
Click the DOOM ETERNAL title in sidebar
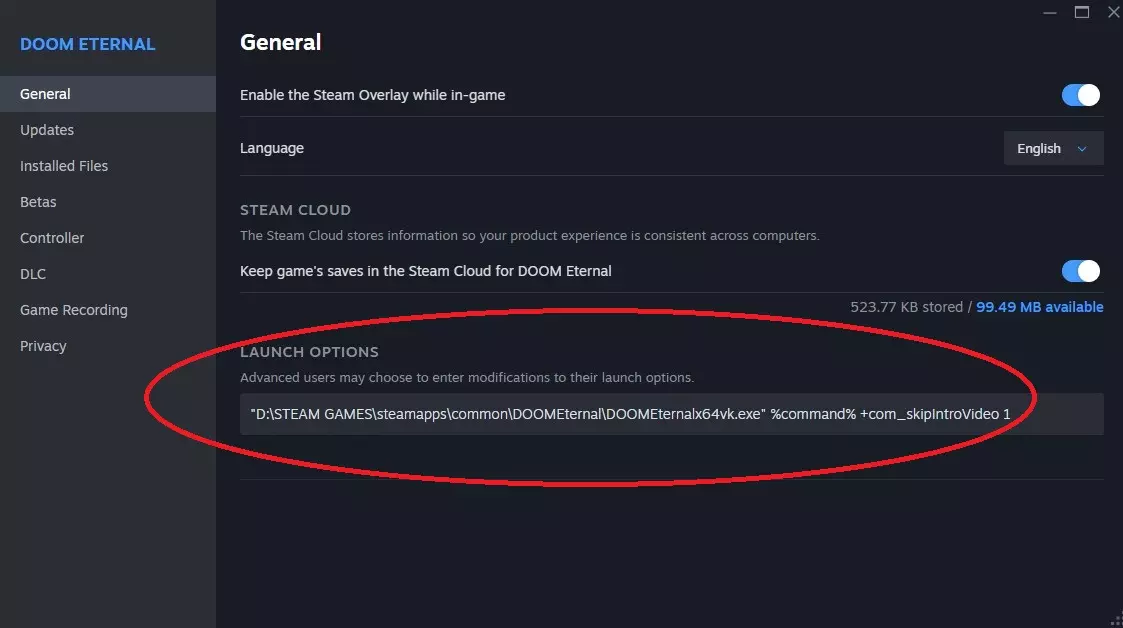(x=88, y=44)
